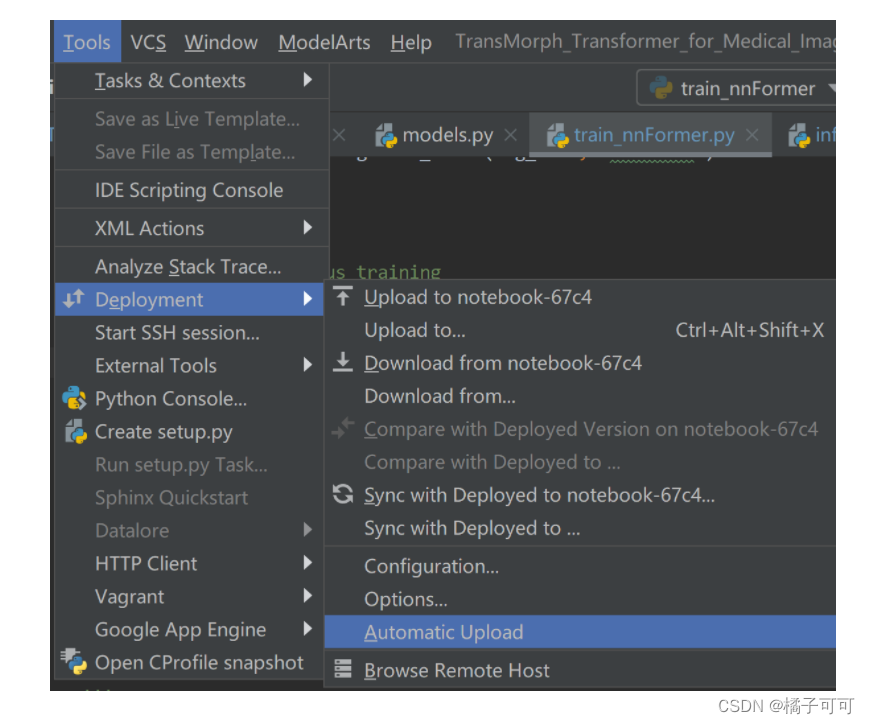Image resolution: width=870 pixels, height=724 pixels.
Task: Open the VCS menu
Action: coord(148,42)
